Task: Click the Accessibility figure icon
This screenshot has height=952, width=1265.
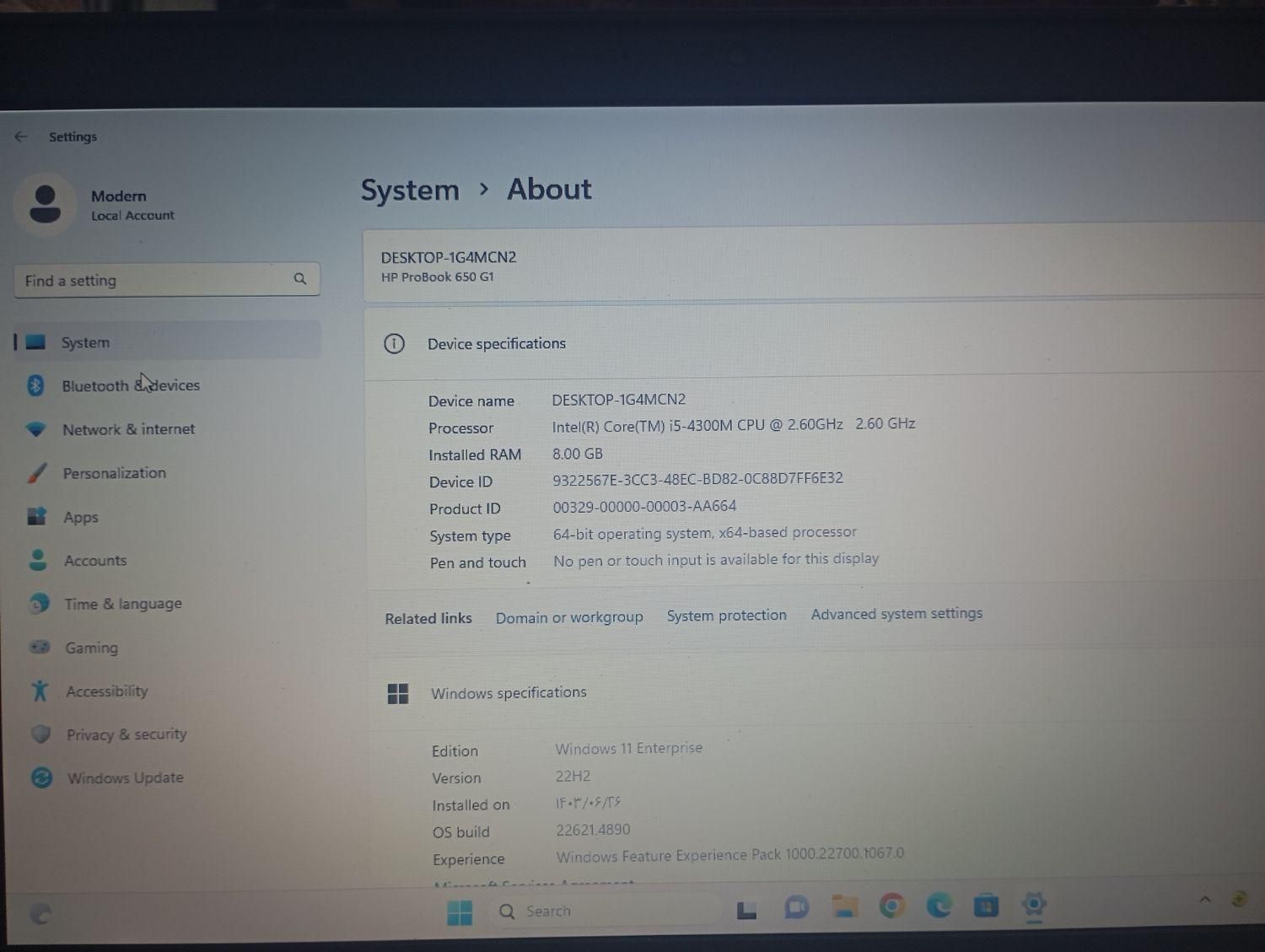Action: [40, 691]
